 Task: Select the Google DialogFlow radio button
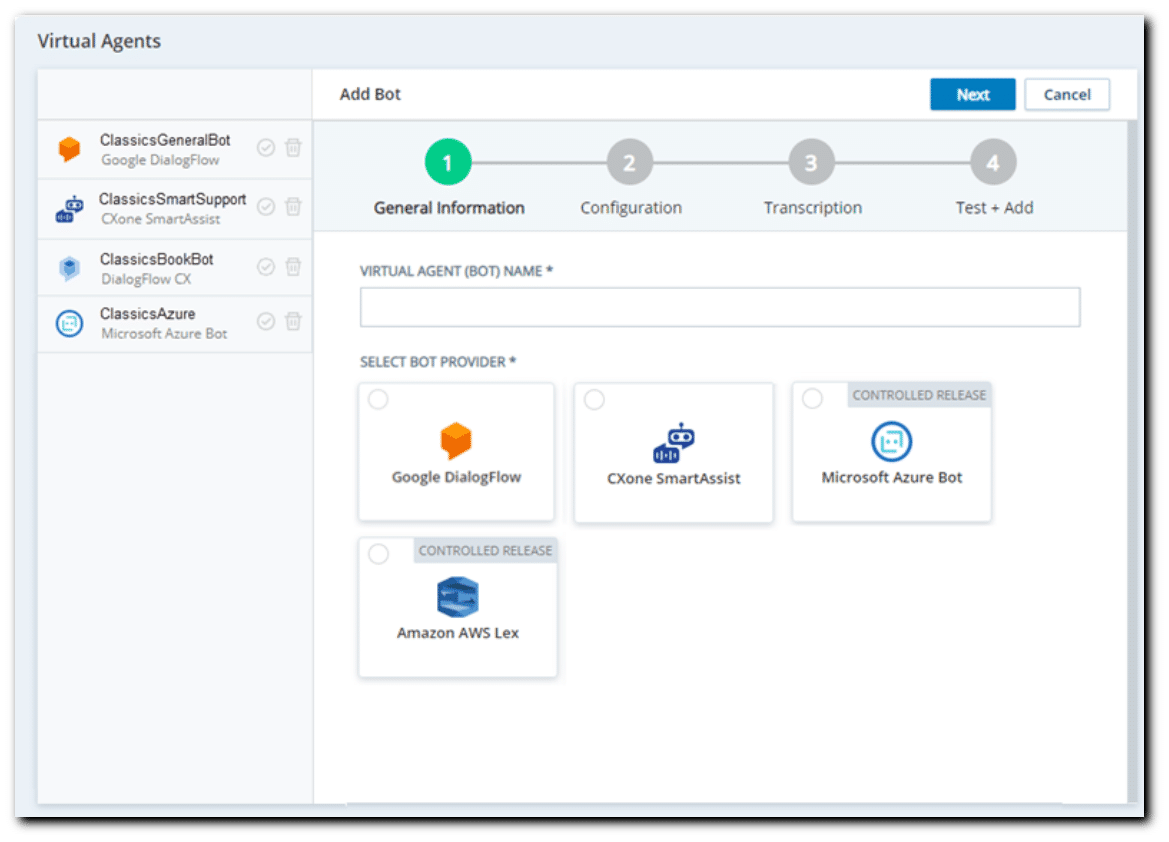tap(378, 400)
